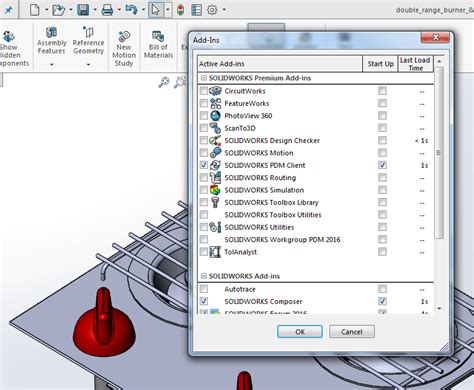Click the SOLIDWORKS Utilities add-in icon

click(215, 227)
